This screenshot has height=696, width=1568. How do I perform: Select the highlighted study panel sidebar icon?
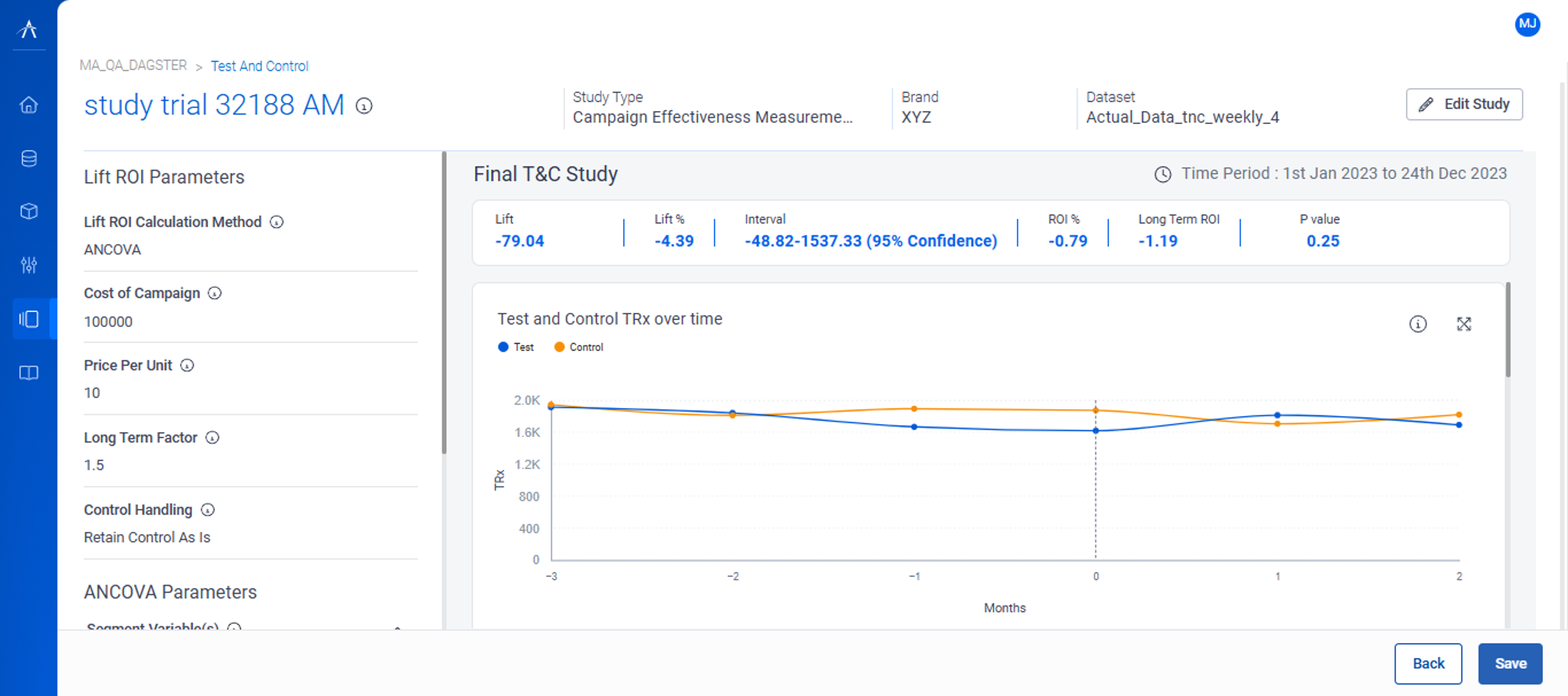[29, 319]
